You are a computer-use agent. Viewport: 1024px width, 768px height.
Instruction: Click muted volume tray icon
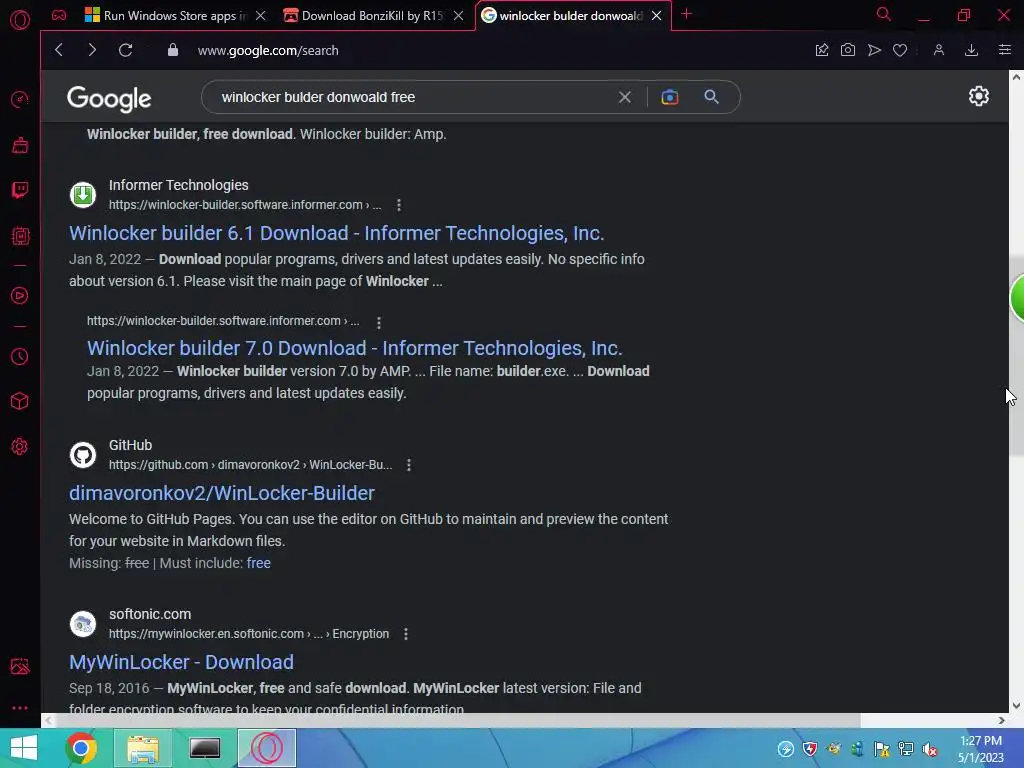click(930, 749)
